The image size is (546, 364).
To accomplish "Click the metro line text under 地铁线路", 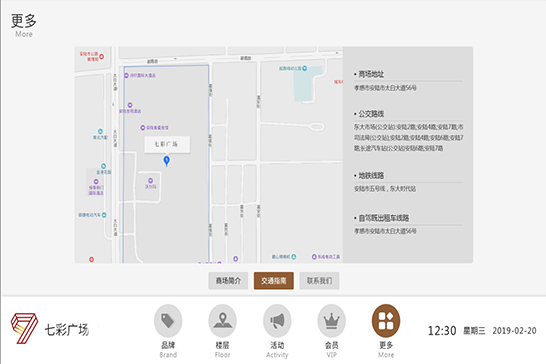I will (385, 189).
